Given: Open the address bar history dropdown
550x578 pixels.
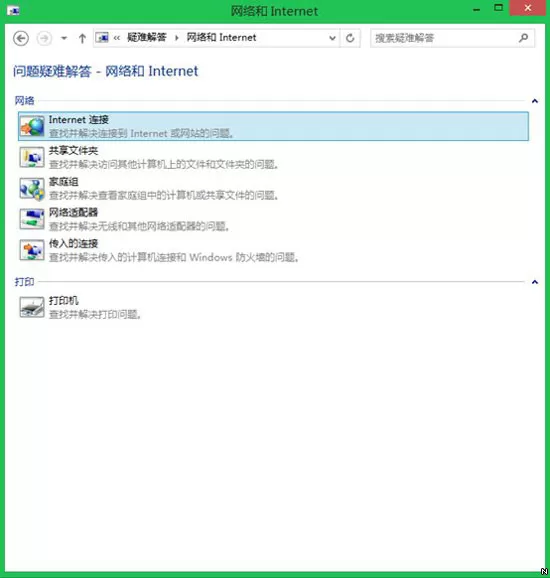Looking at the screenshot, I should click(332, 38).
